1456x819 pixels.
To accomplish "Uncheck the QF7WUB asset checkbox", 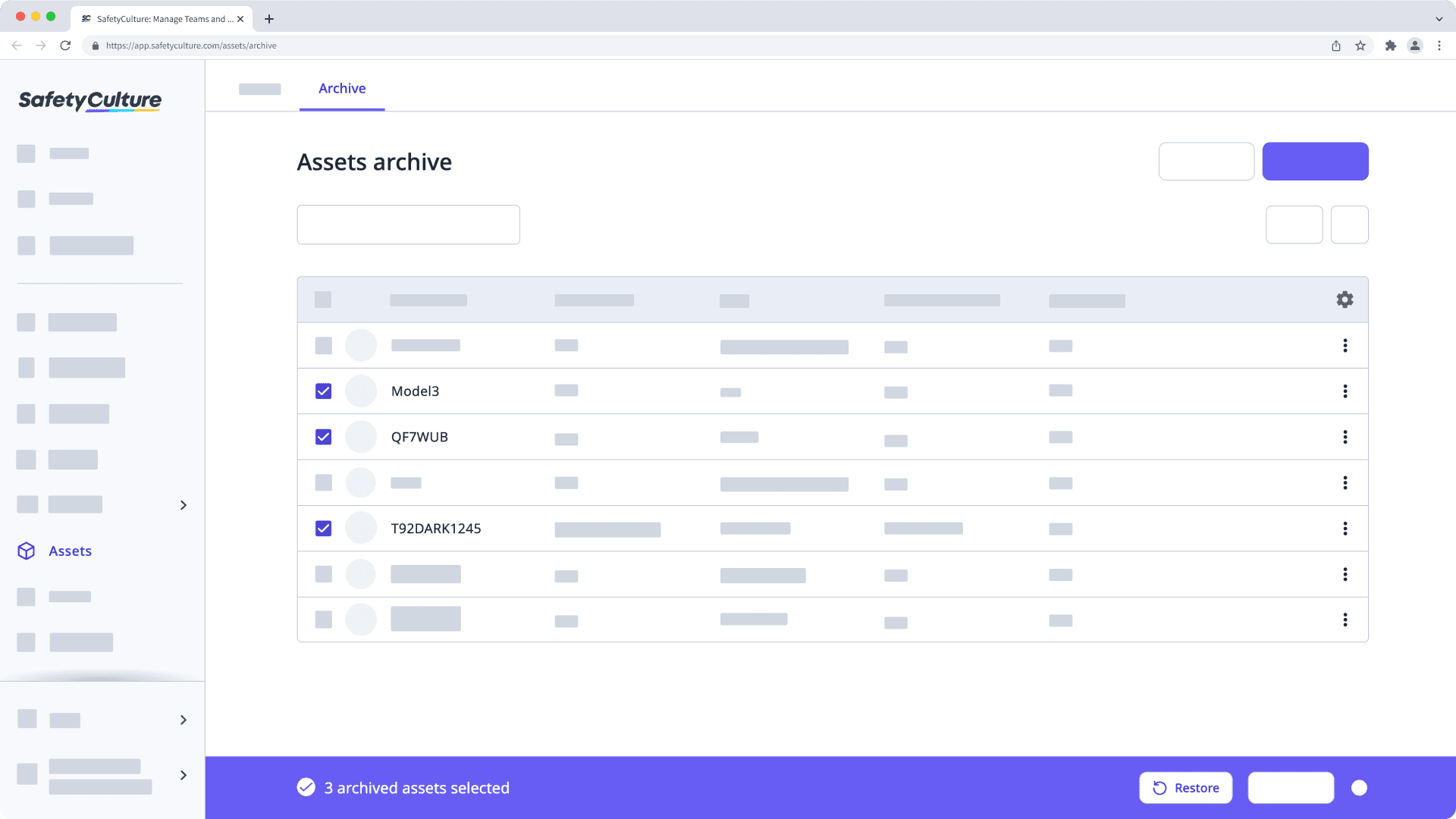I will click(x=323, y=437).
